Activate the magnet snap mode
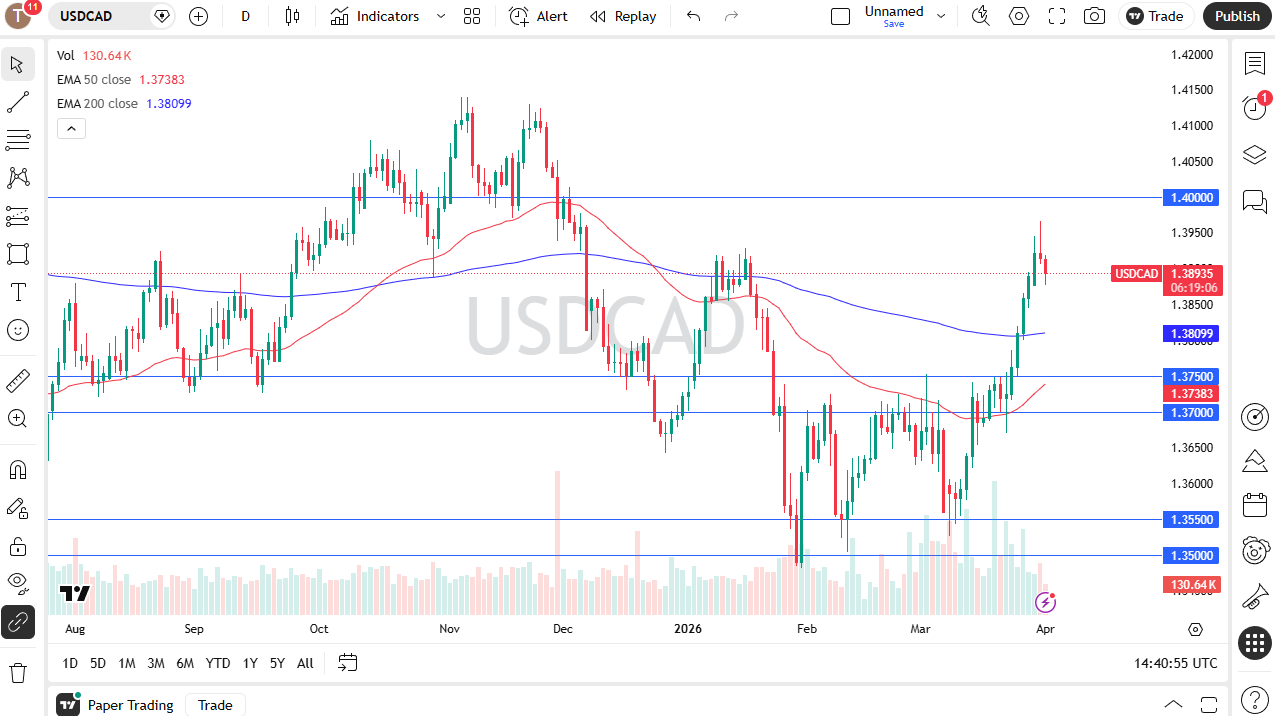This screenshot has height=716, width=1275. [17, 469]
